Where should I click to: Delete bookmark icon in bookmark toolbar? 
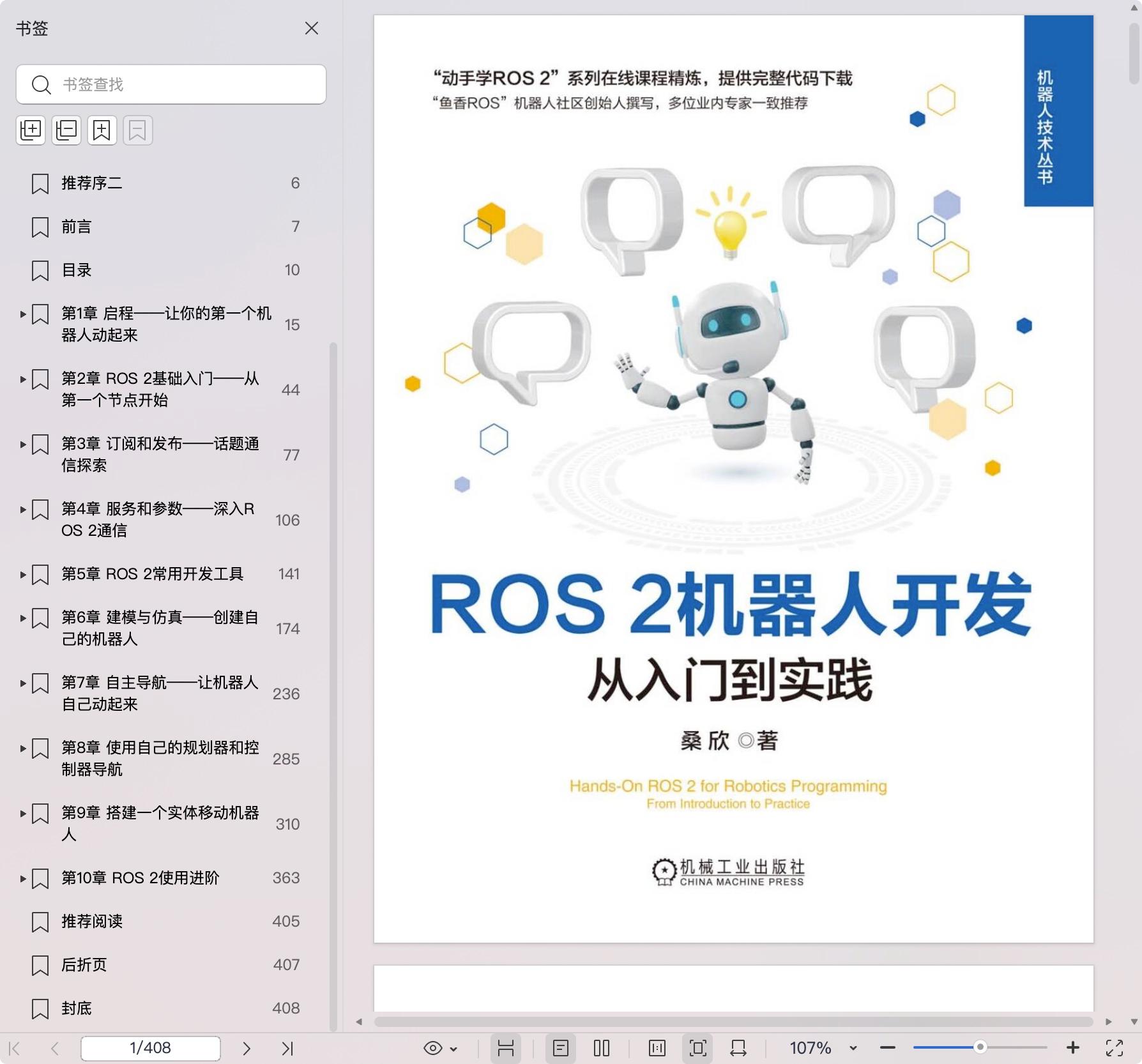point(138,130)
